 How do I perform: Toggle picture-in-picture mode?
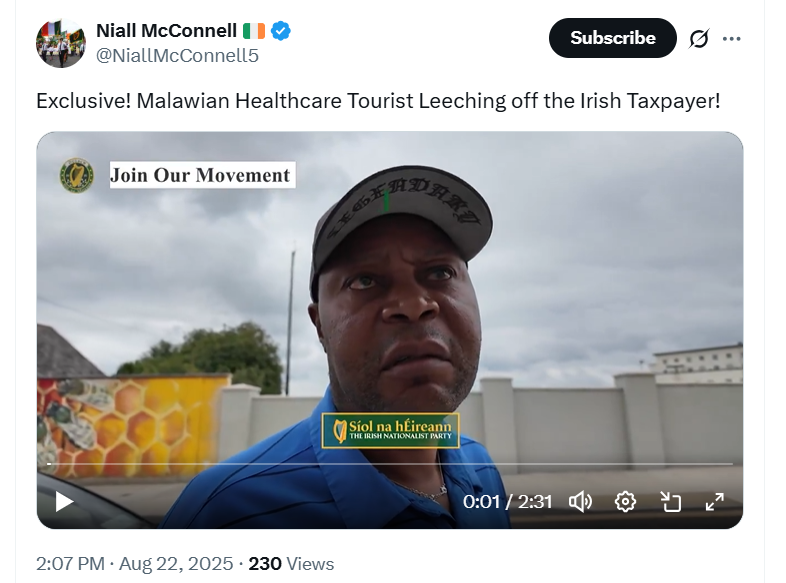[670, 501]
